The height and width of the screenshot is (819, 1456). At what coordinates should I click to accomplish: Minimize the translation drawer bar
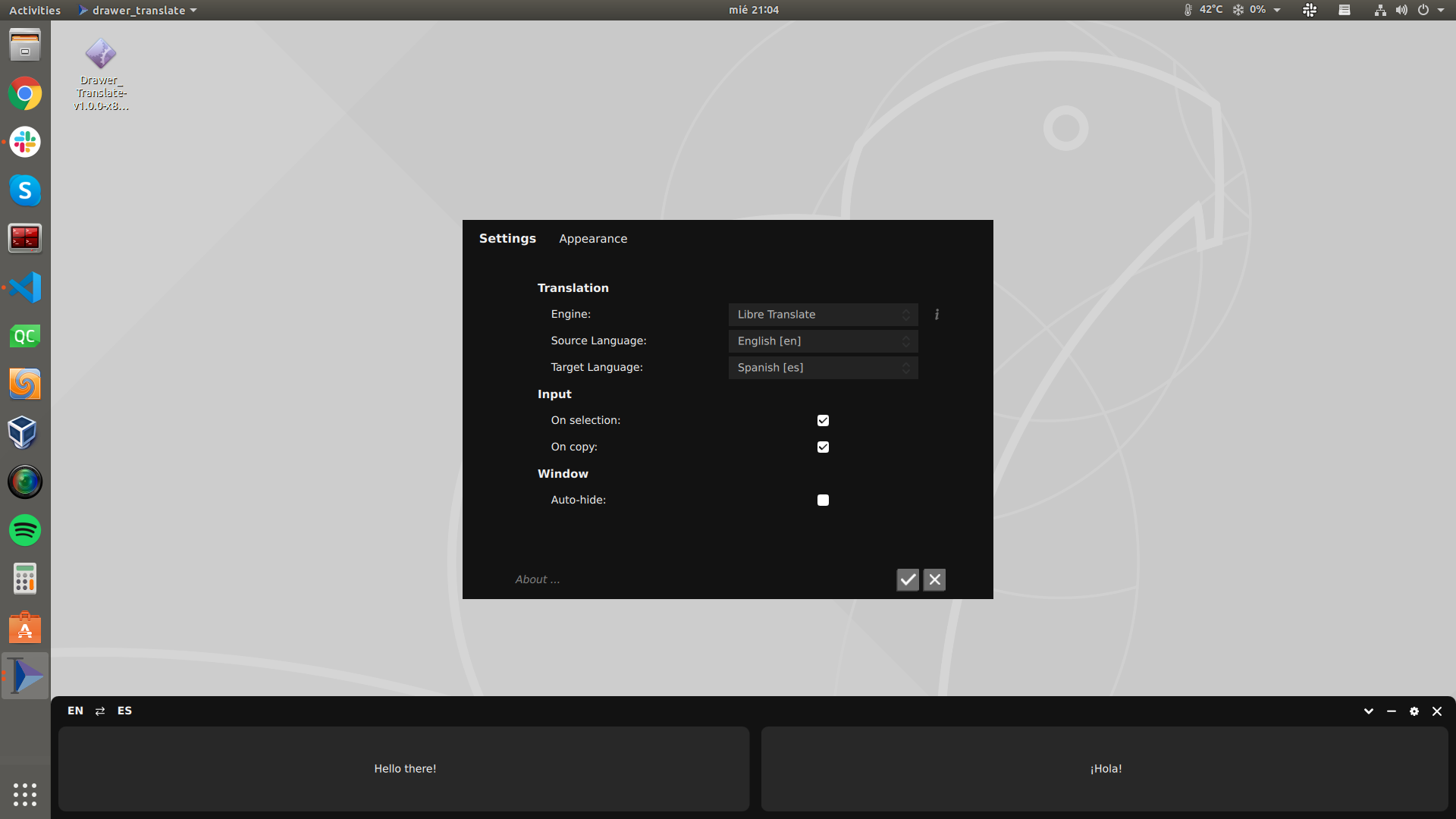(1392, 711)
